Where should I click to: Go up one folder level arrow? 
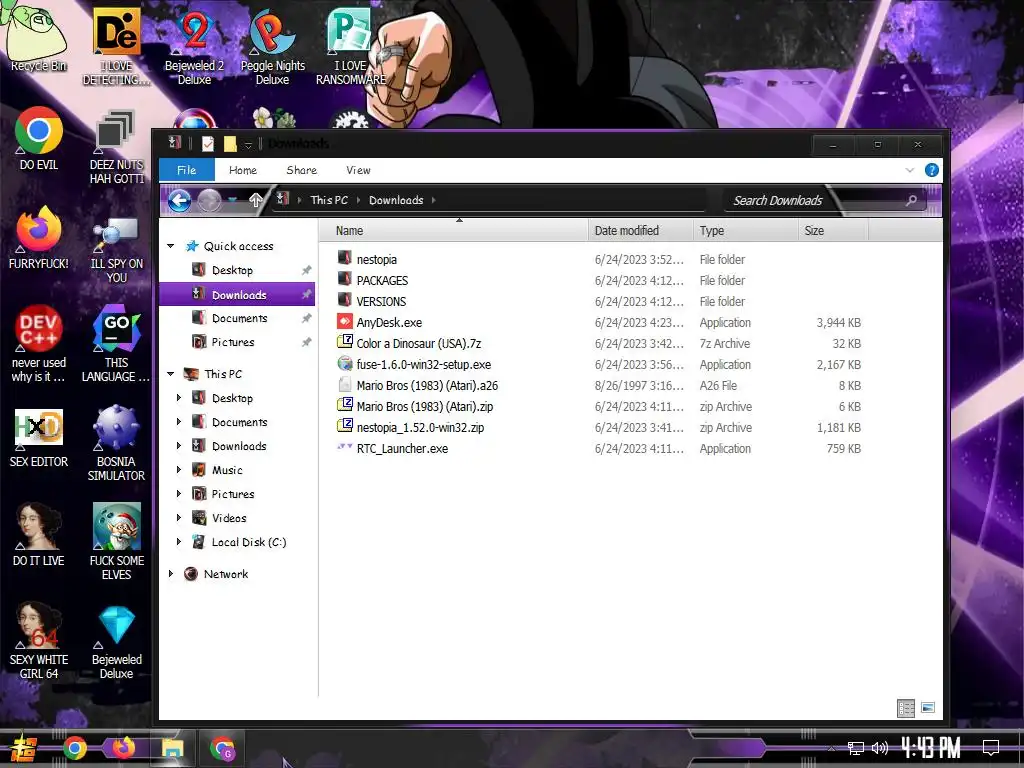click(x=255, y=200)
